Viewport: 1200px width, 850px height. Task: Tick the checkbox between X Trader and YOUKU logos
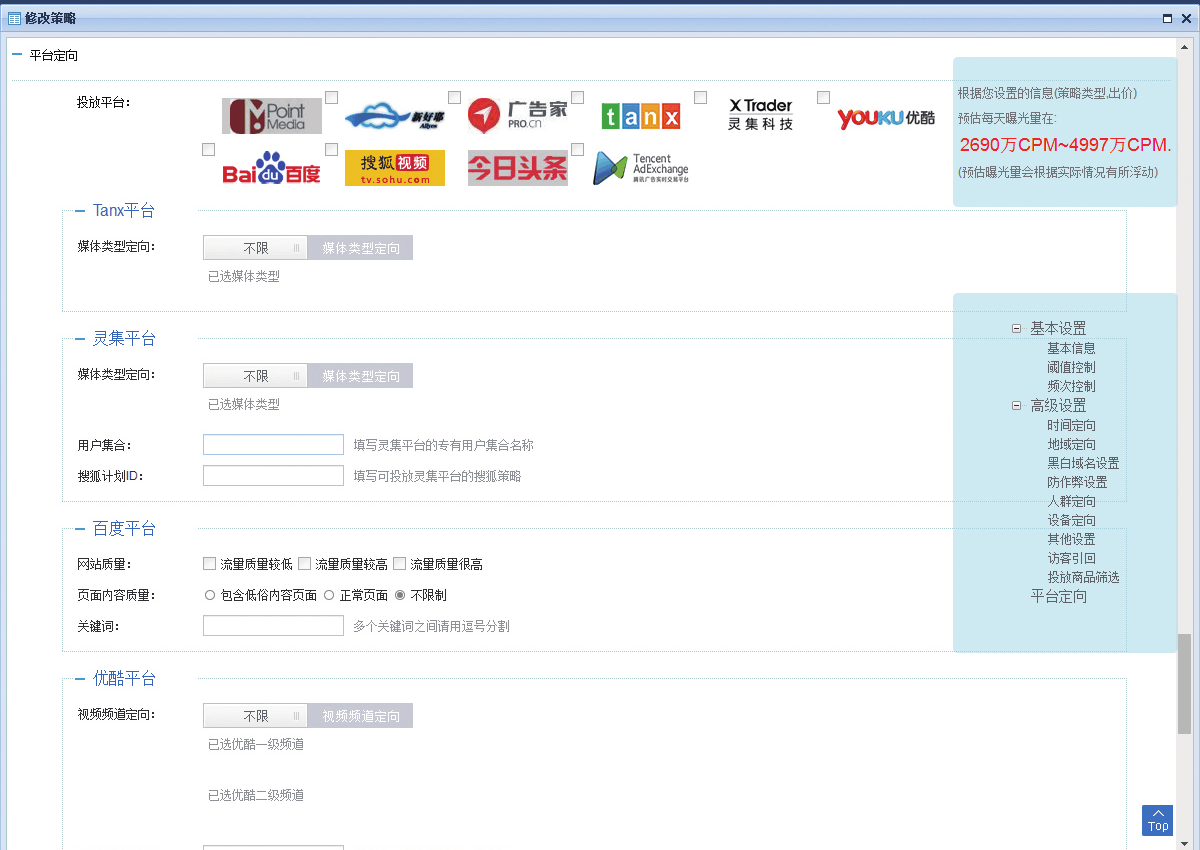tap(824, 97)
